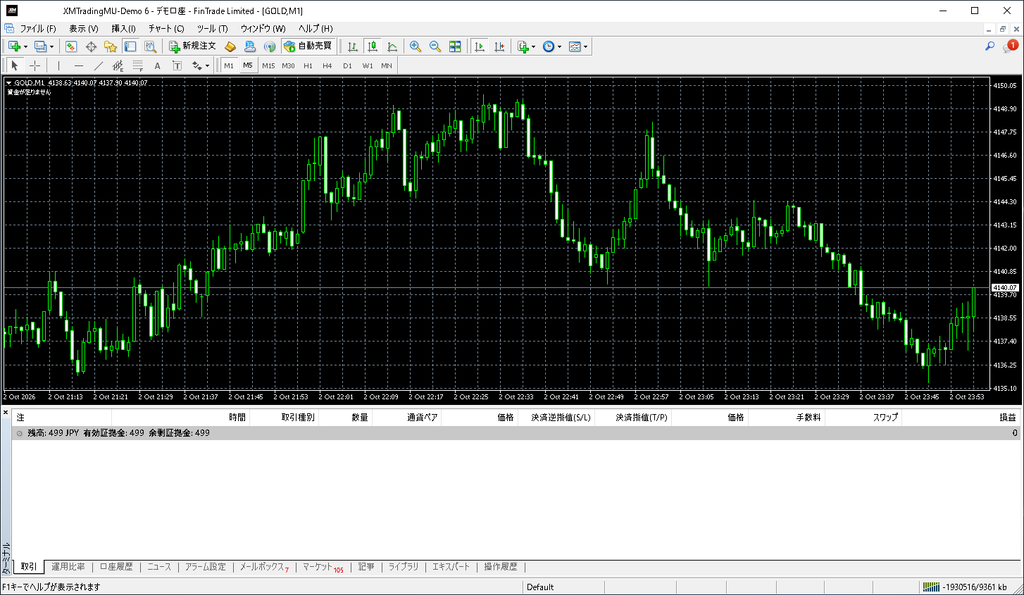The width and height of the screenshot is (1024, 595).
Task: Zoom out of the chart
Action: click(x=435, y=46)
